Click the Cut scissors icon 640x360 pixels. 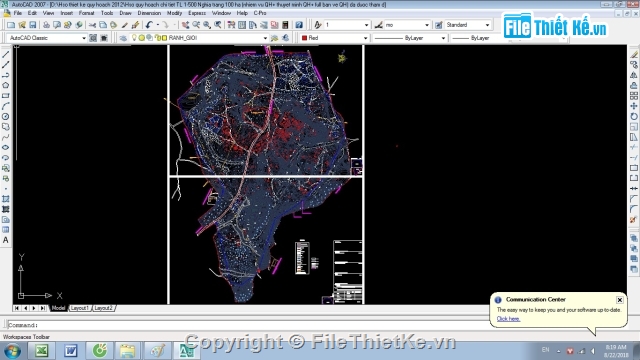pyautogui.click(x=92, y=25)
